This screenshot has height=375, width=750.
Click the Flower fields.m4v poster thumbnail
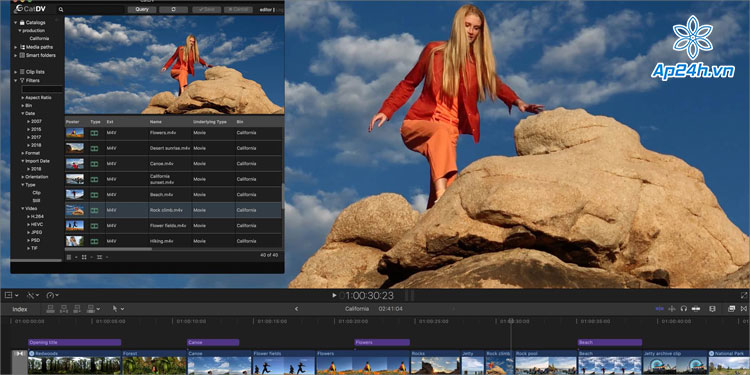pos(75,225)
